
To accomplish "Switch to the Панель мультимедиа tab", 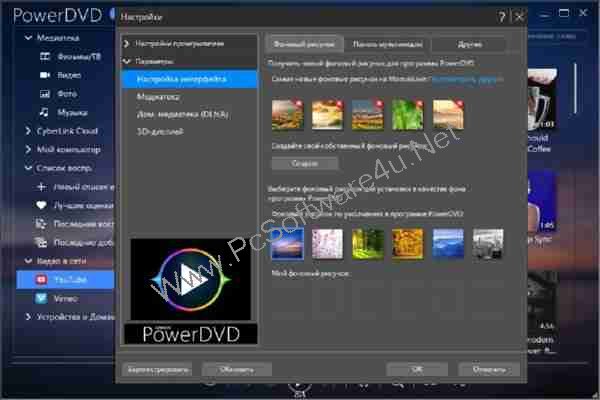I will click(387, 44).
